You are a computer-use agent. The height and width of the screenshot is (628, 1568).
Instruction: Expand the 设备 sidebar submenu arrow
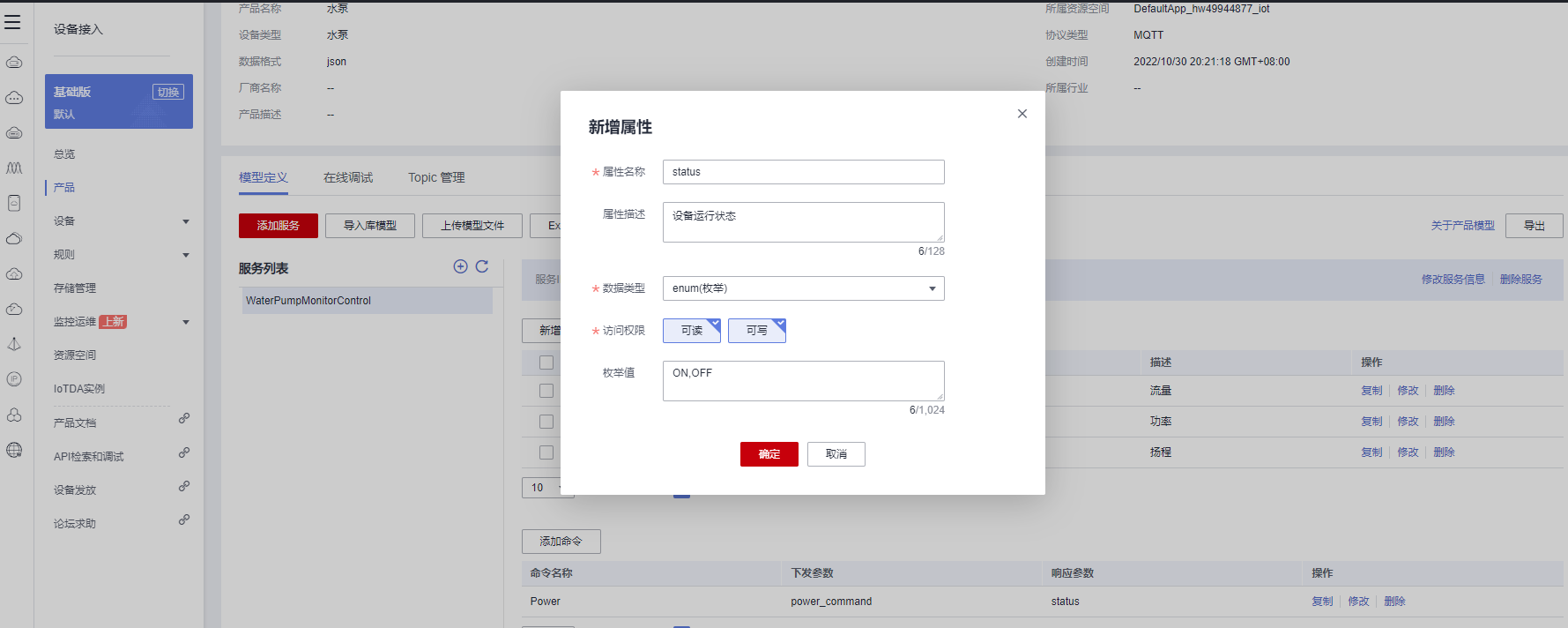click(x=186, y=221)
